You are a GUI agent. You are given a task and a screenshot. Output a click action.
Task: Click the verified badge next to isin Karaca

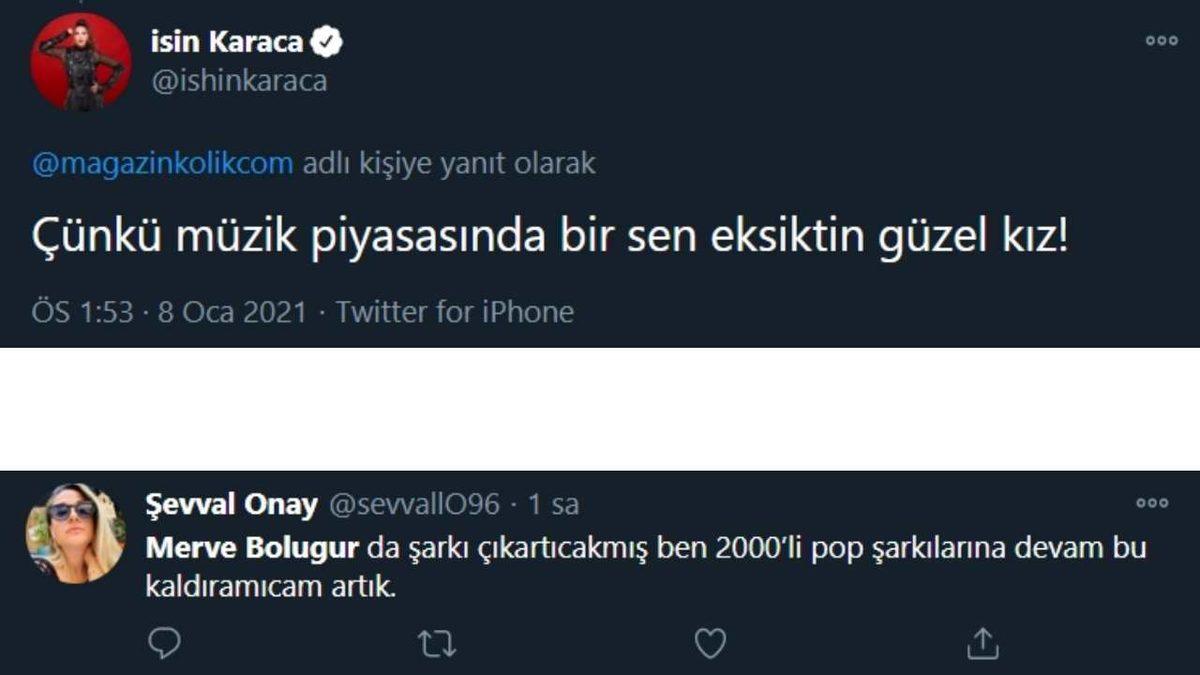(325, 40)
